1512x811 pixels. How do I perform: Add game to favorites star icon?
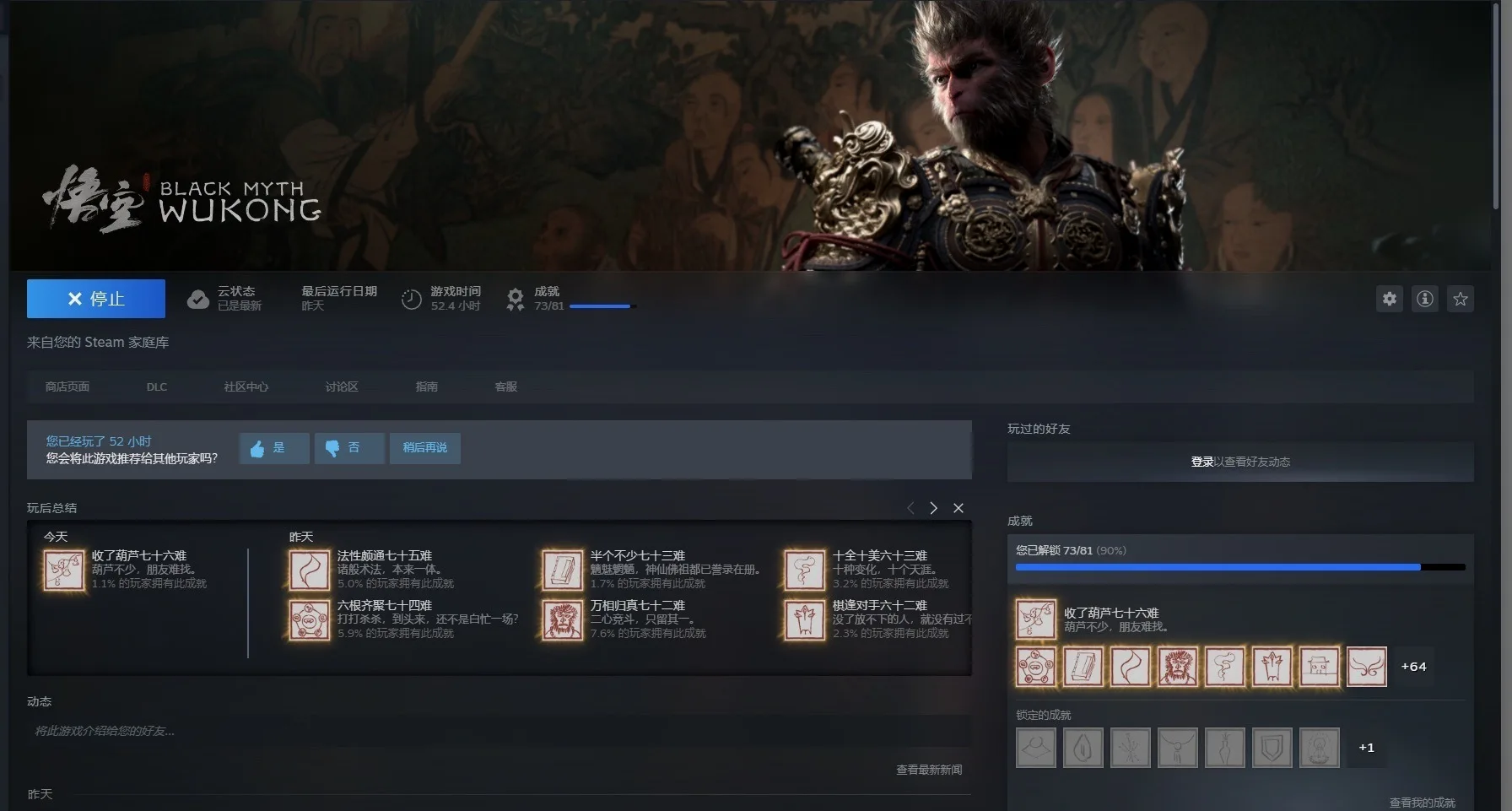[1461, 299]
